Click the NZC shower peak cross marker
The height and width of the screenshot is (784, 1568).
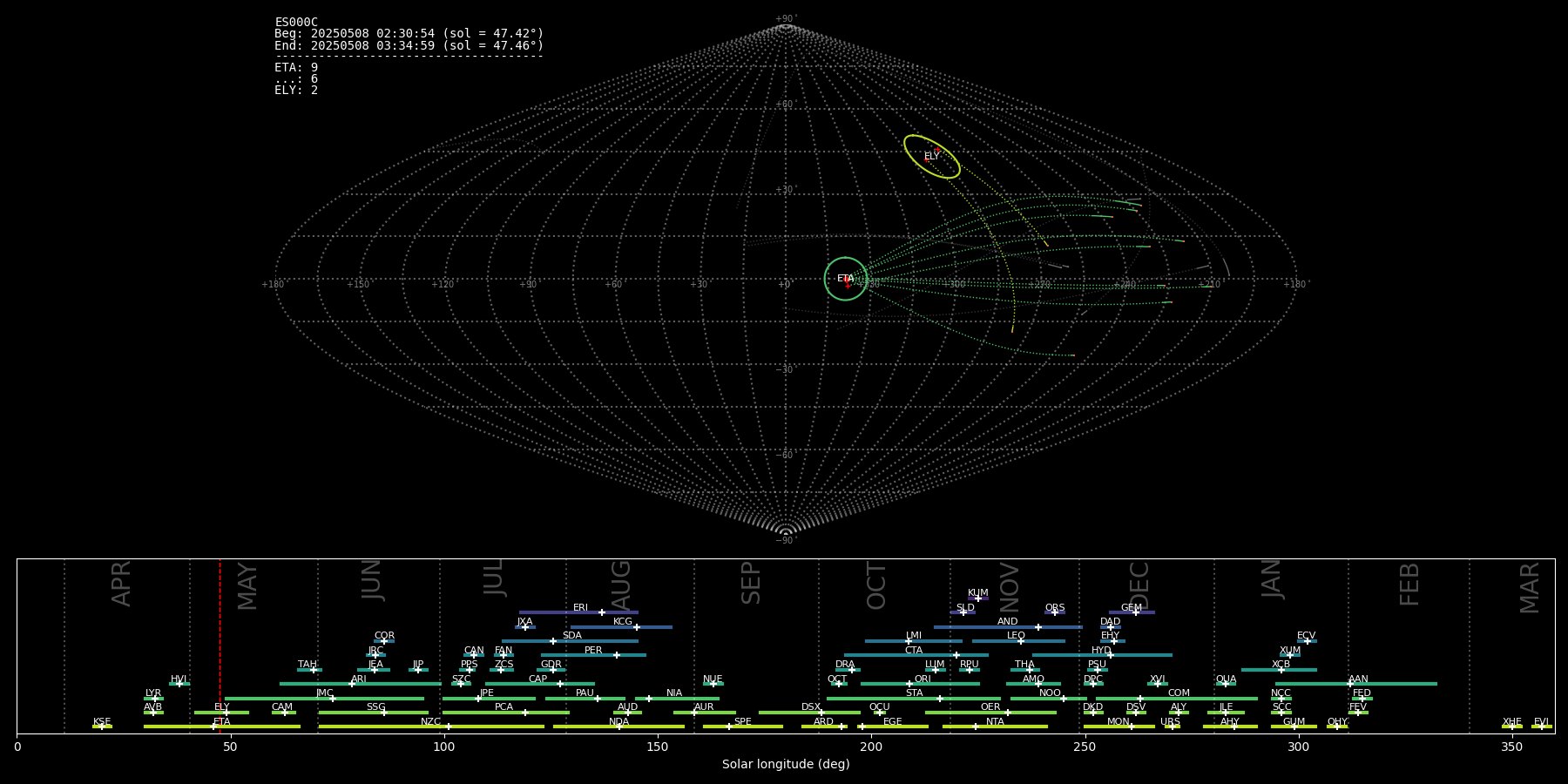(x=449, y=727)
